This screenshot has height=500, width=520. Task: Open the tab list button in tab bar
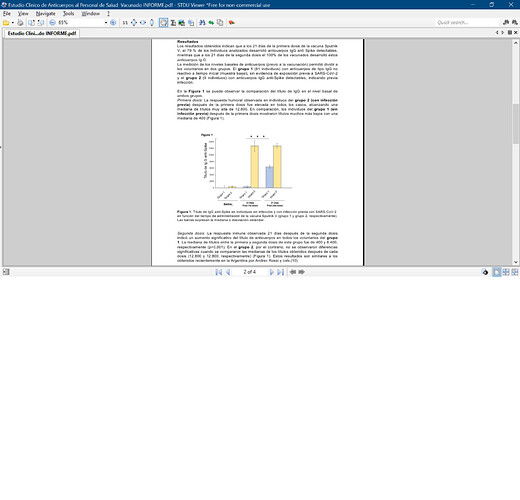510,33
